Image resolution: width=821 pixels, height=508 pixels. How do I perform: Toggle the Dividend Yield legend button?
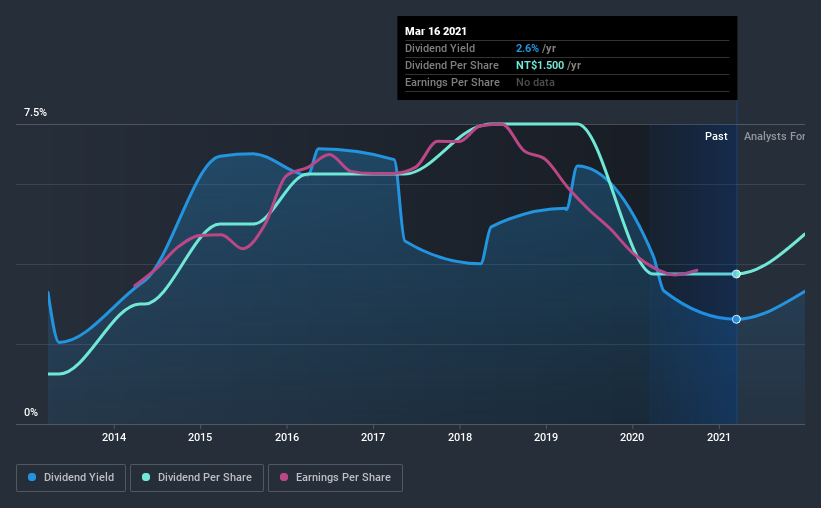71,478
